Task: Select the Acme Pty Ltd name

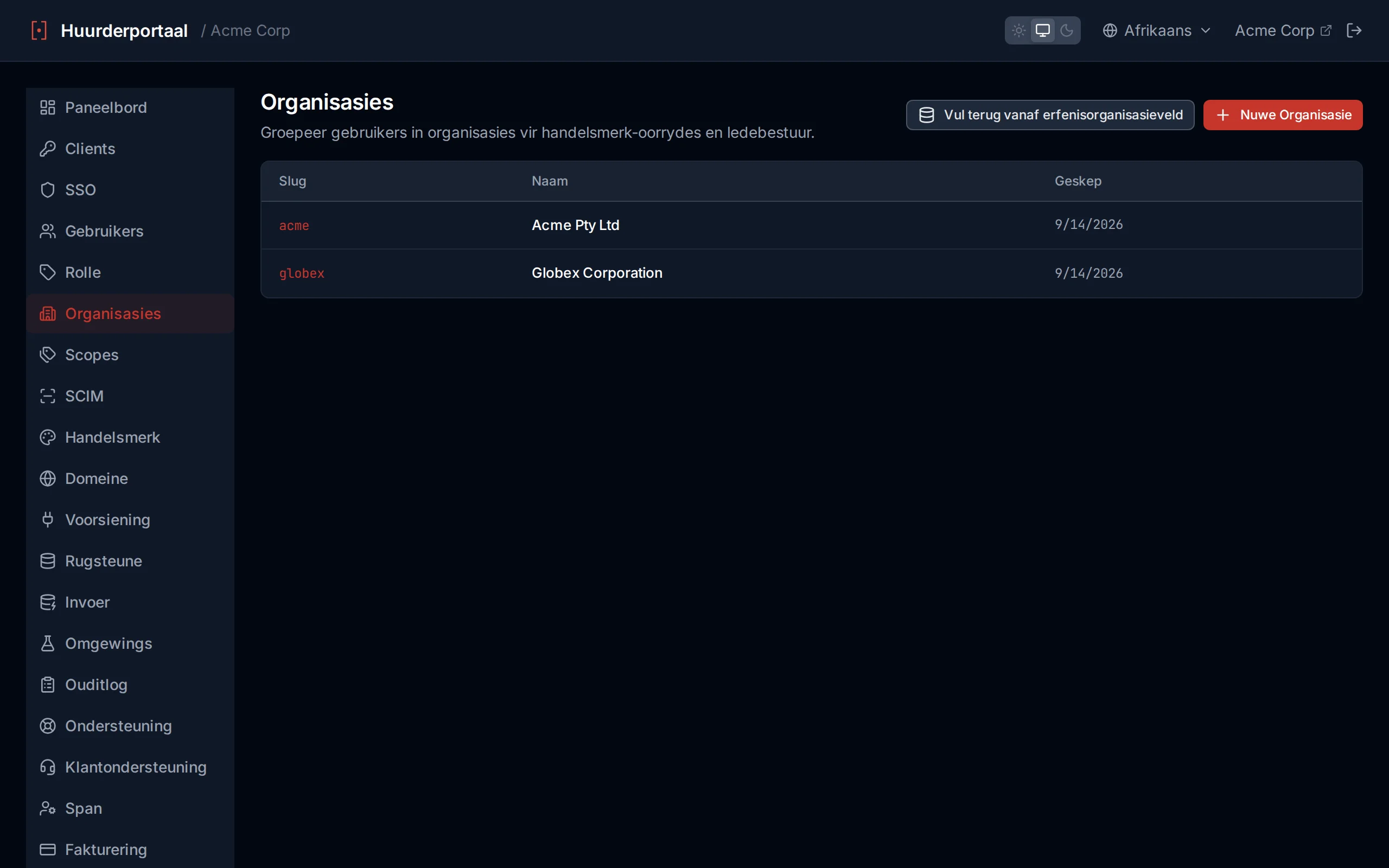Action: (x=575, y=225)
